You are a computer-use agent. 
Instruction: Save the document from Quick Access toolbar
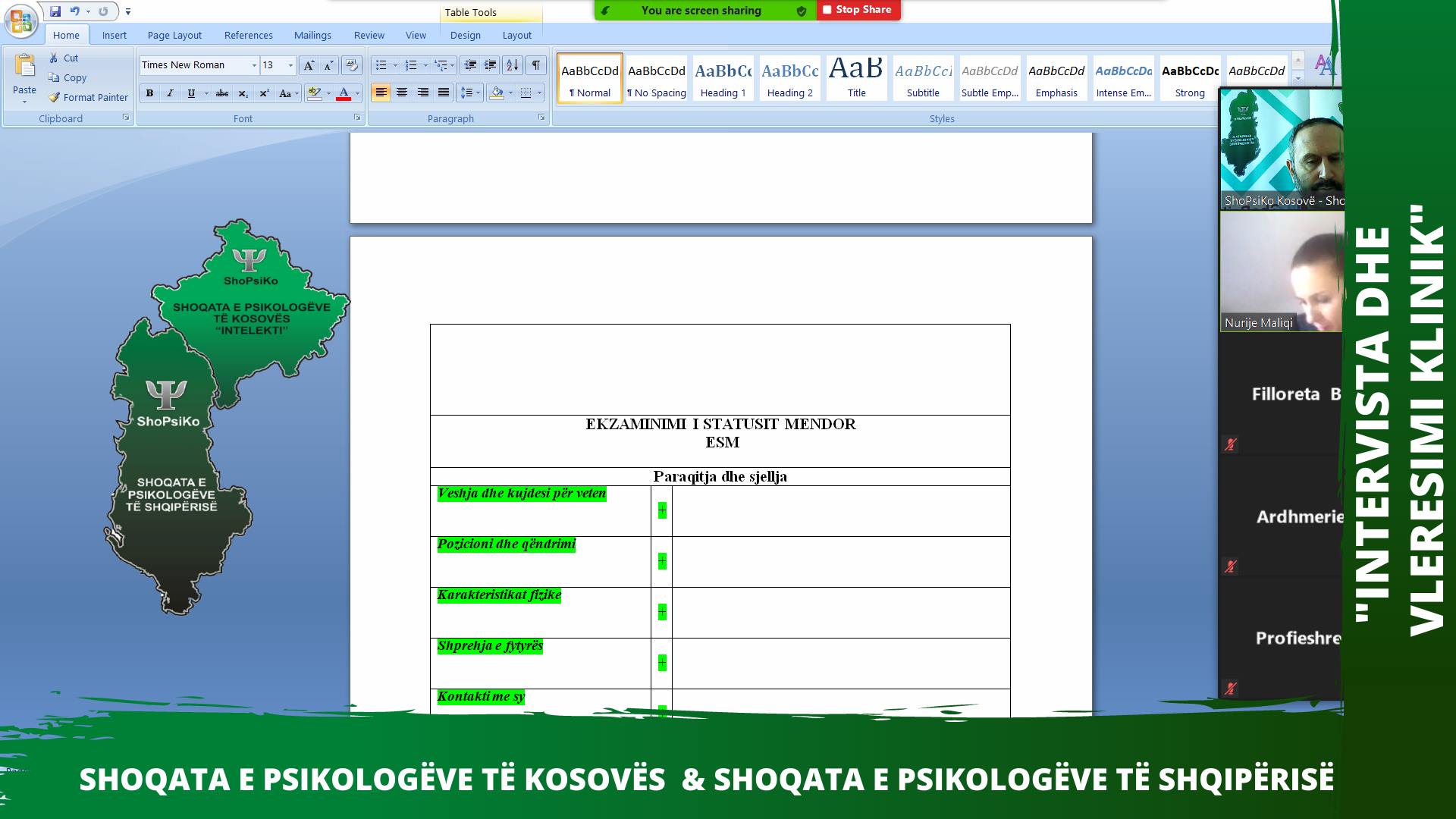pos(55,11)
